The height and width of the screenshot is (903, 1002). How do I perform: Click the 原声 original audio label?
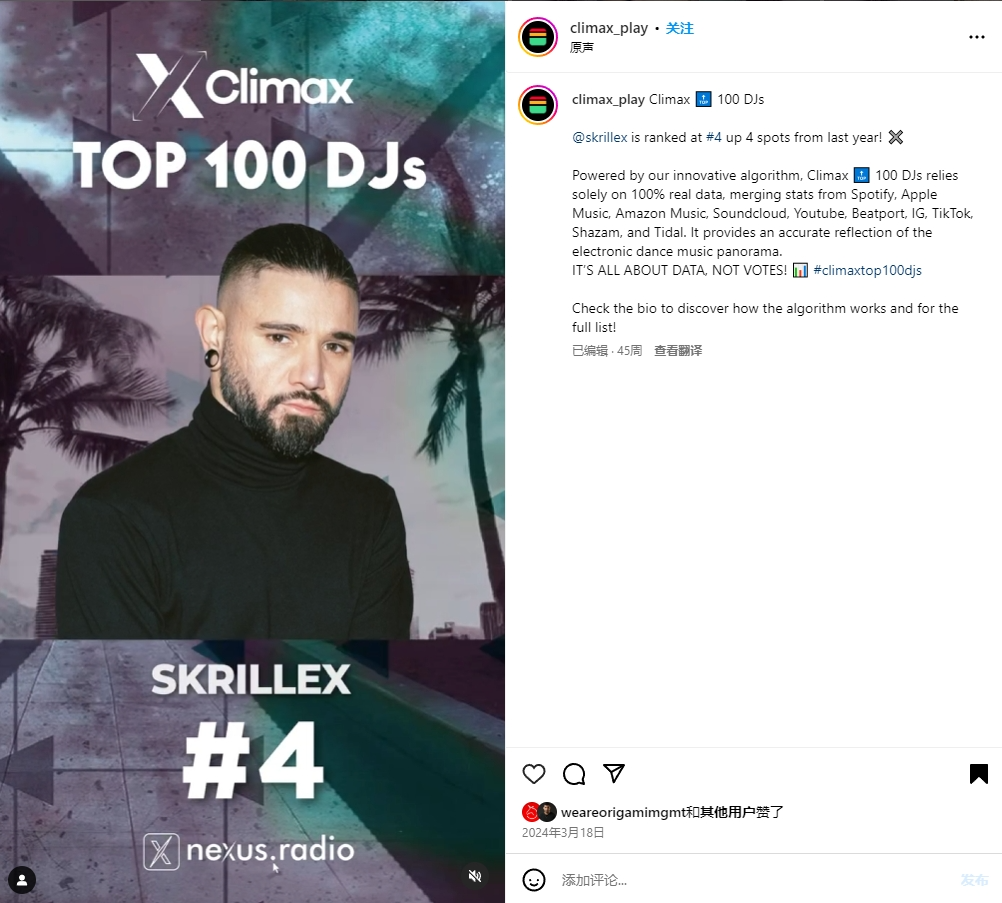tap(582, 47)
